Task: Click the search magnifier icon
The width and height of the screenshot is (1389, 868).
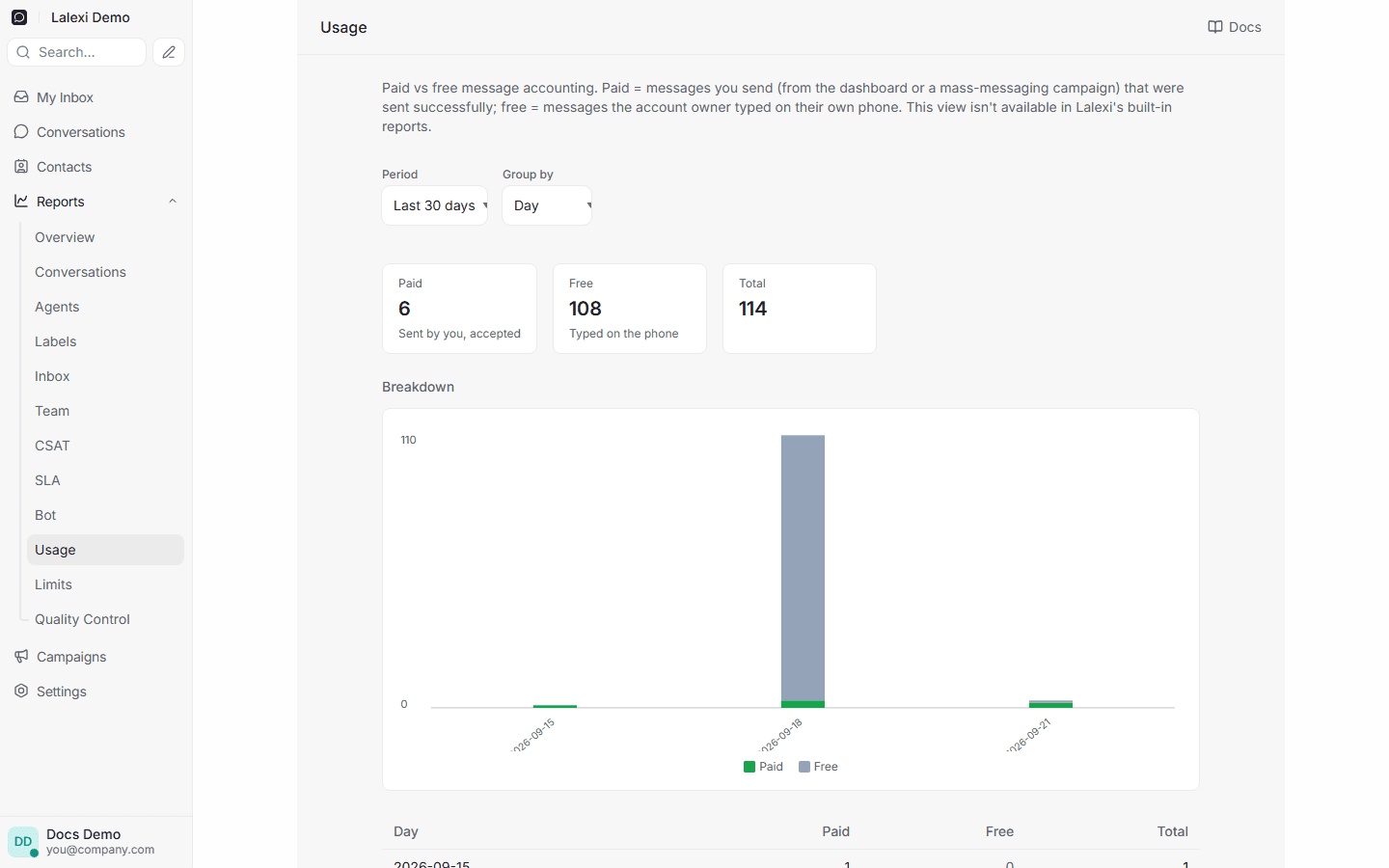Action: click(x=23, y=52)
